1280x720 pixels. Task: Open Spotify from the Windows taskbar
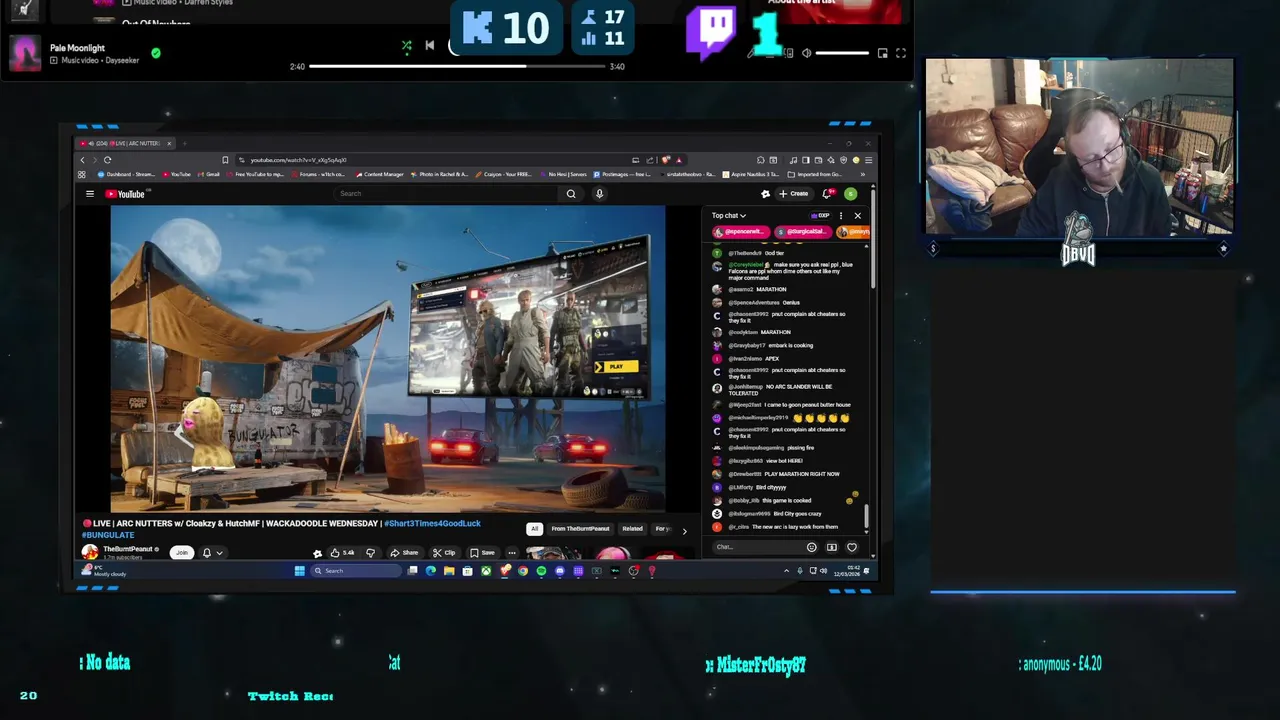click(541, 571)
